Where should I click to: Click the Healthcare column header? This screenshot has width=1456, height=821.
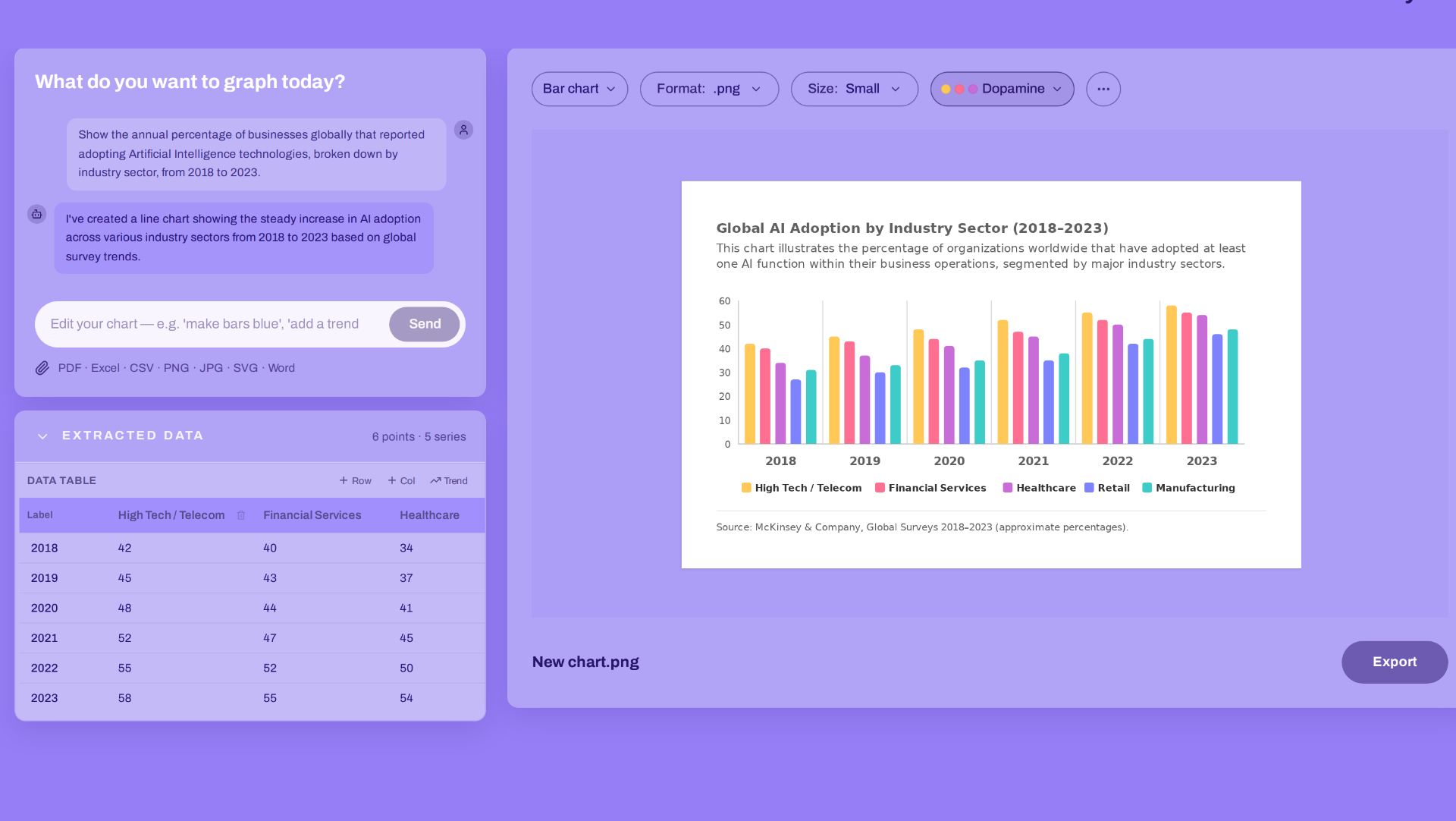tap(429, 515)
